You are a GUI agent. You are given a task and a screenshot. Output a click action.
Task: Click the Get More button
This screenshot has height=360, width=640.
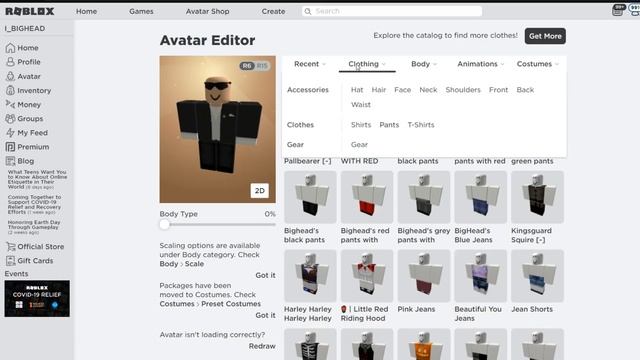pos(545,36)
